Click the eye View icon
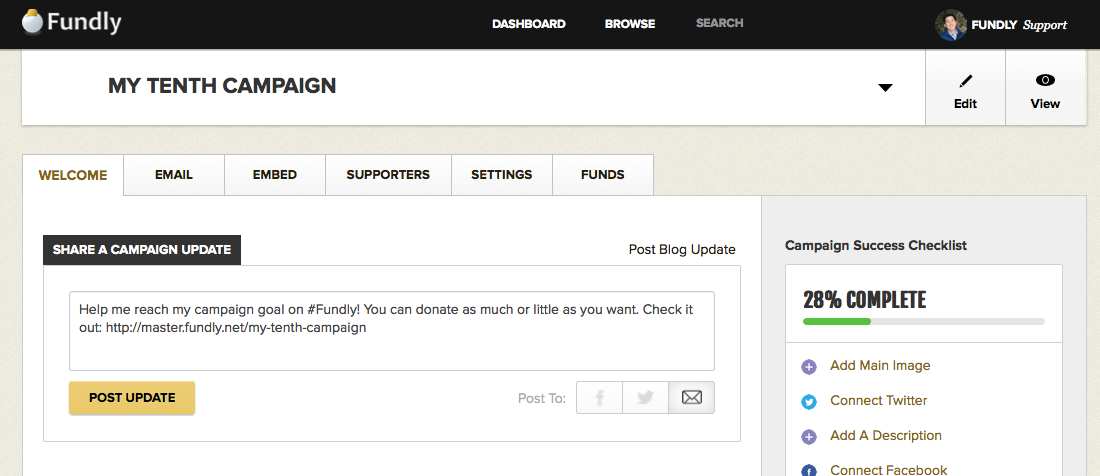 1045,81
